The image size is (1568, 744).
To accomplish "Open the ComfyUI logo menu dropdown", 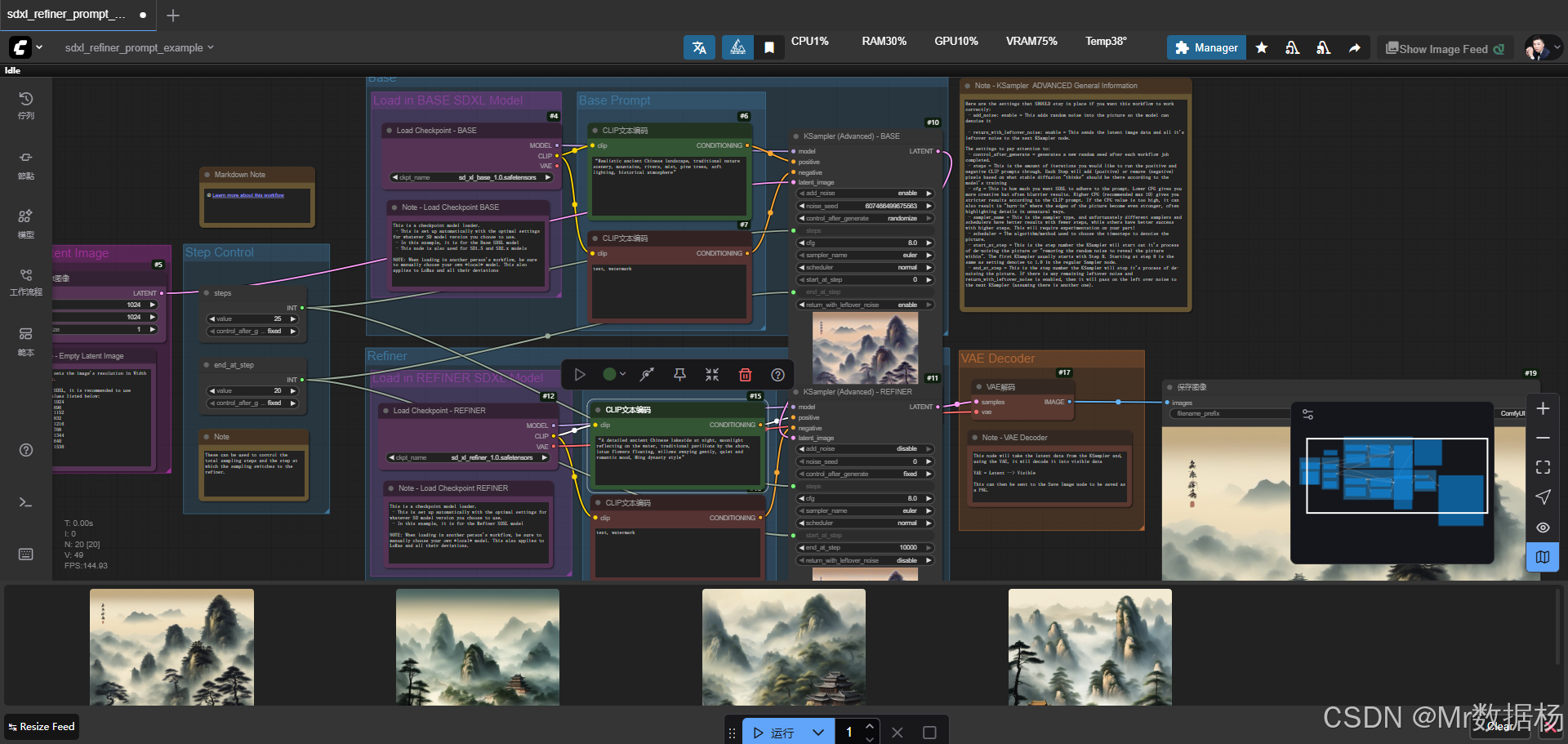I will click(26, 47).
